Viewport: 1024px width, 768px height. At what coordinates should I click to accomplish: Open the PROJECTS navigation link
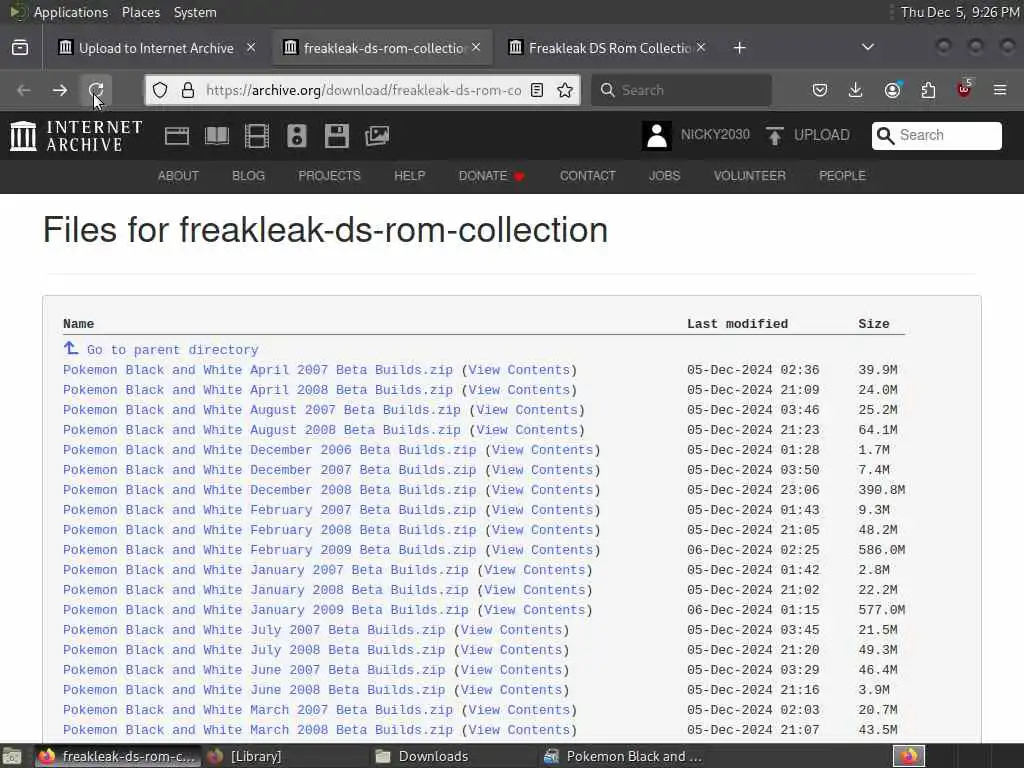[329, 176]
